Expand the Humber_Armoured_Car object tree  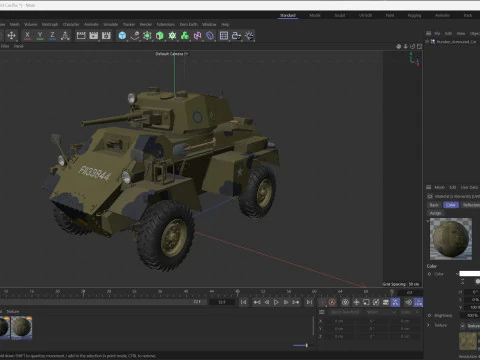point(427,42)
